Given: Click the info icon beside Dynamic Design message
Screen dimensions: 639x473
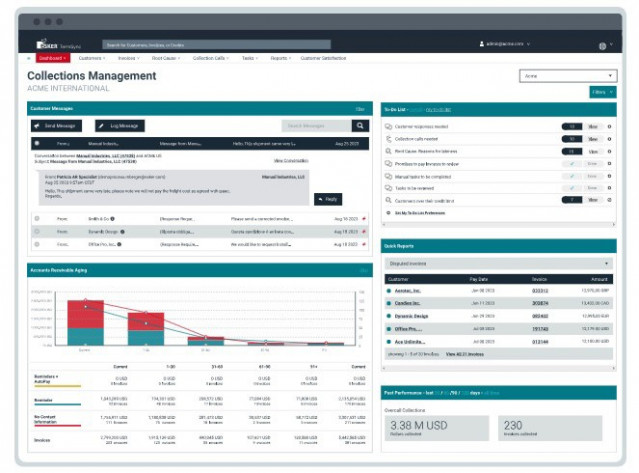Looking at the screenshot, I should pos(122,232).
